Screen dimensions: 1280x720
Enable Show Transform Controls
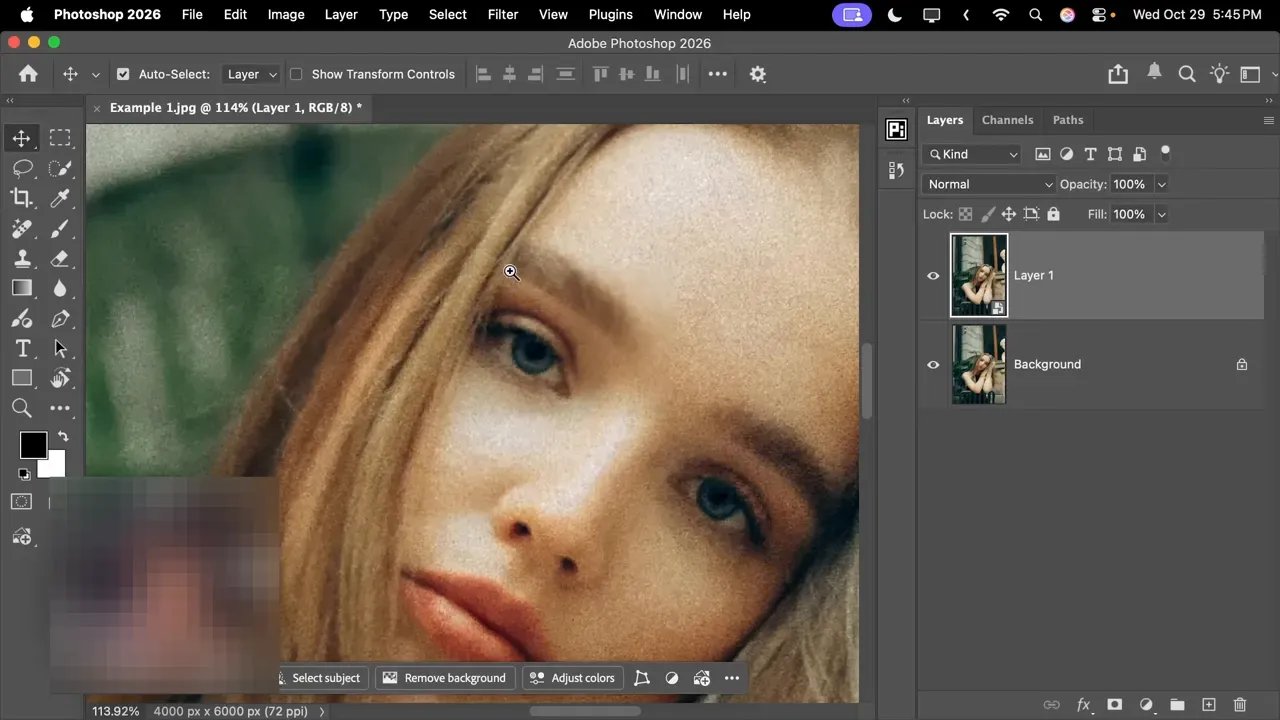click(296, 73)
